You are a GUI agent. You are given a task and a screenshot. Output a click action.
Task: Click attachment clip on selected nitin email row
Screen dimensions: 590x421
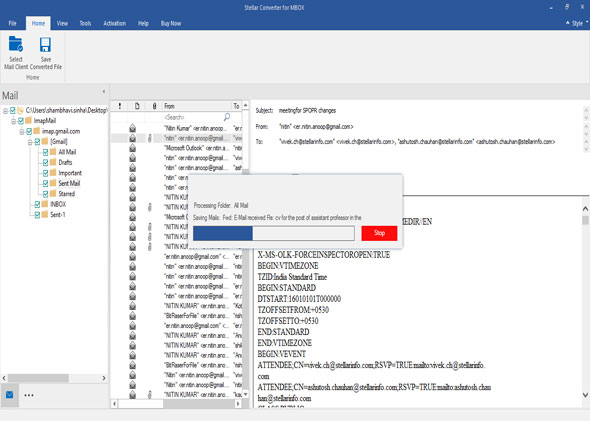tap(150, 138)
